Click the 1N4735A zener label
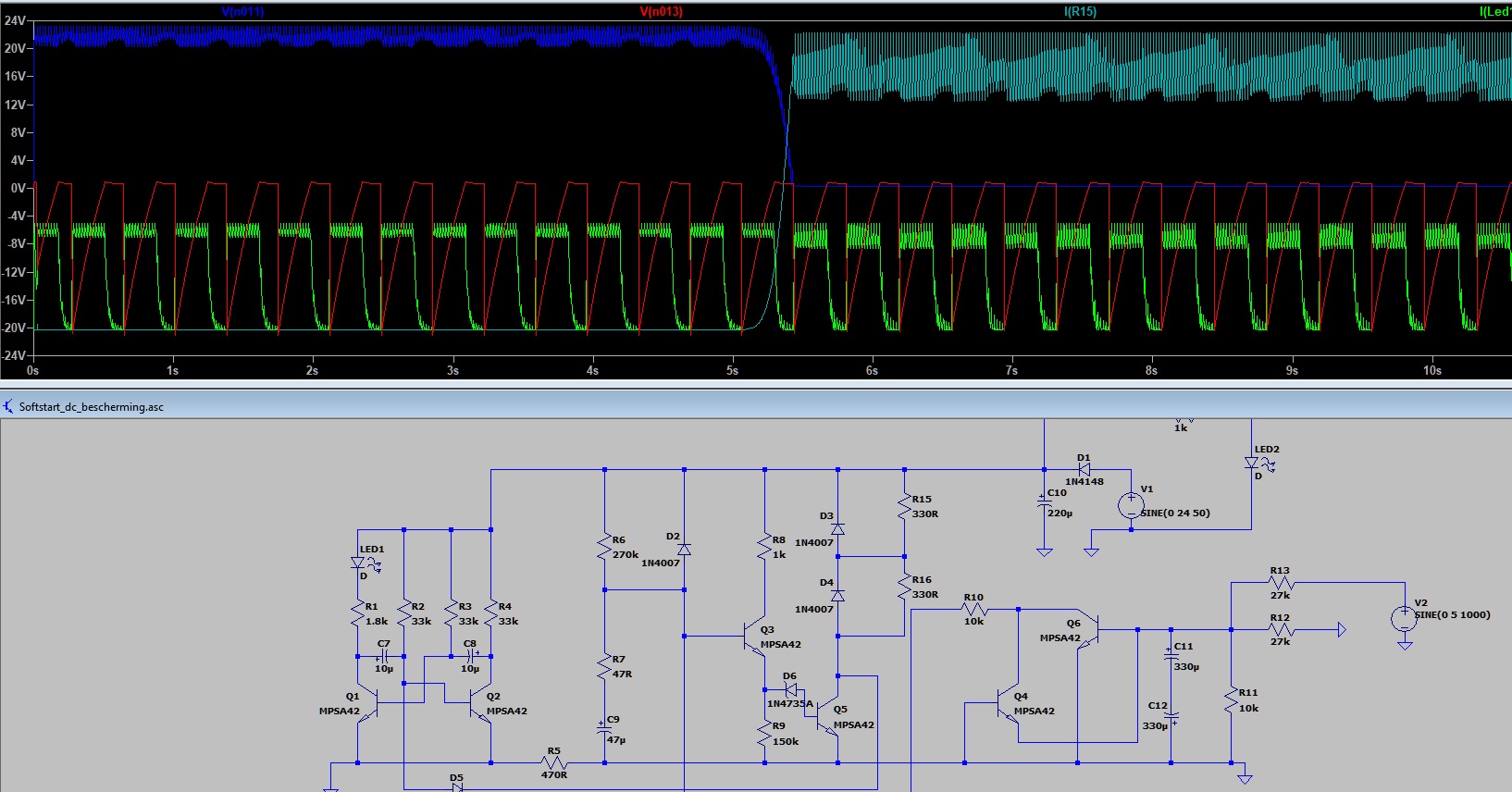The image size is (1512, 792). click(x=789, y=704)
